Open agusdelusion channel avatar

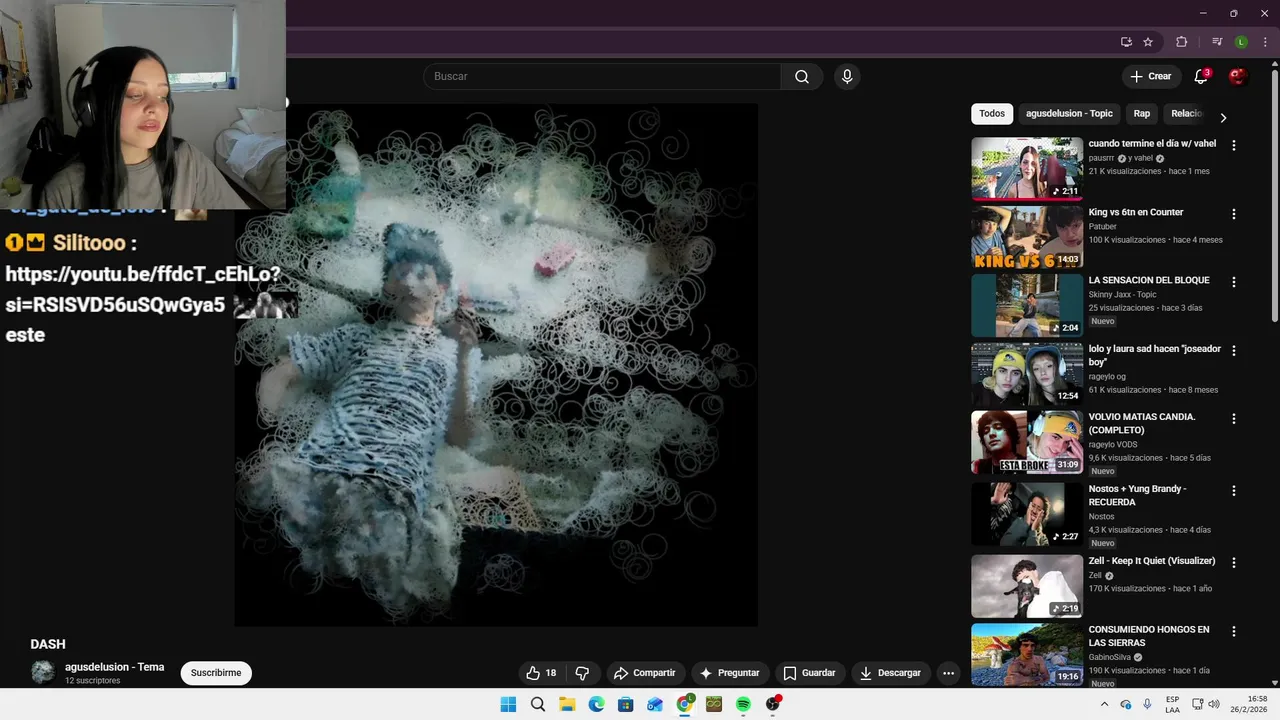pyautogui.click(x=43, y=673)
